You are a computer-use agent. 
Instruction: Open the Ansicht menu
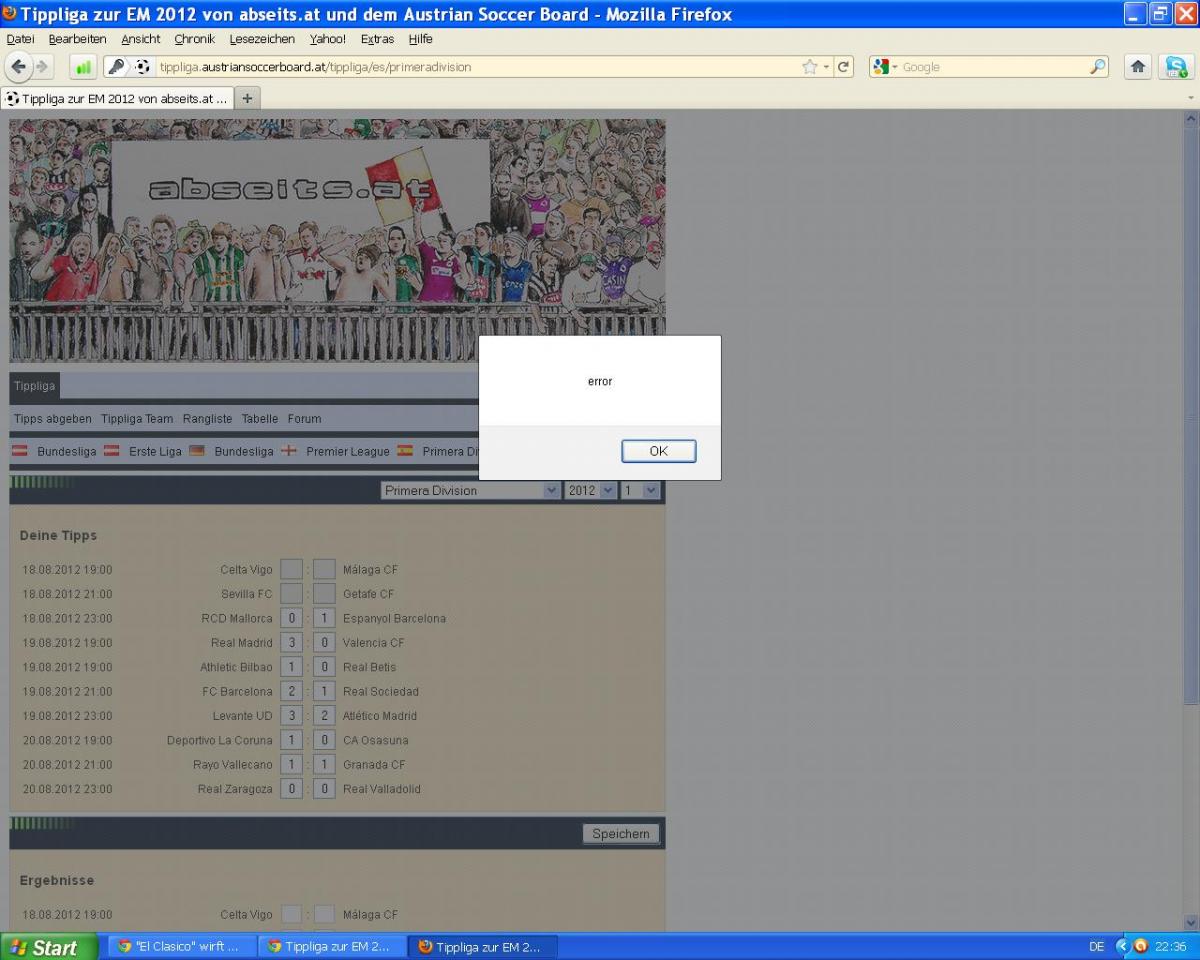click(141, 39)
